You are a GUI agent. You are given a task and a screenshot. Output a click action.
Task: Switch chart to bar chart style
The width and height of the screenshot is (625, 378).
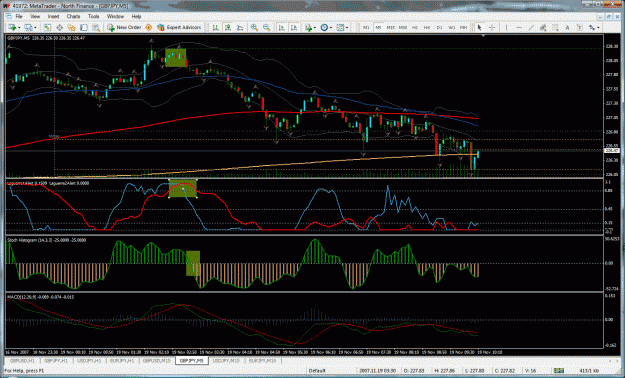click(216, 28)
